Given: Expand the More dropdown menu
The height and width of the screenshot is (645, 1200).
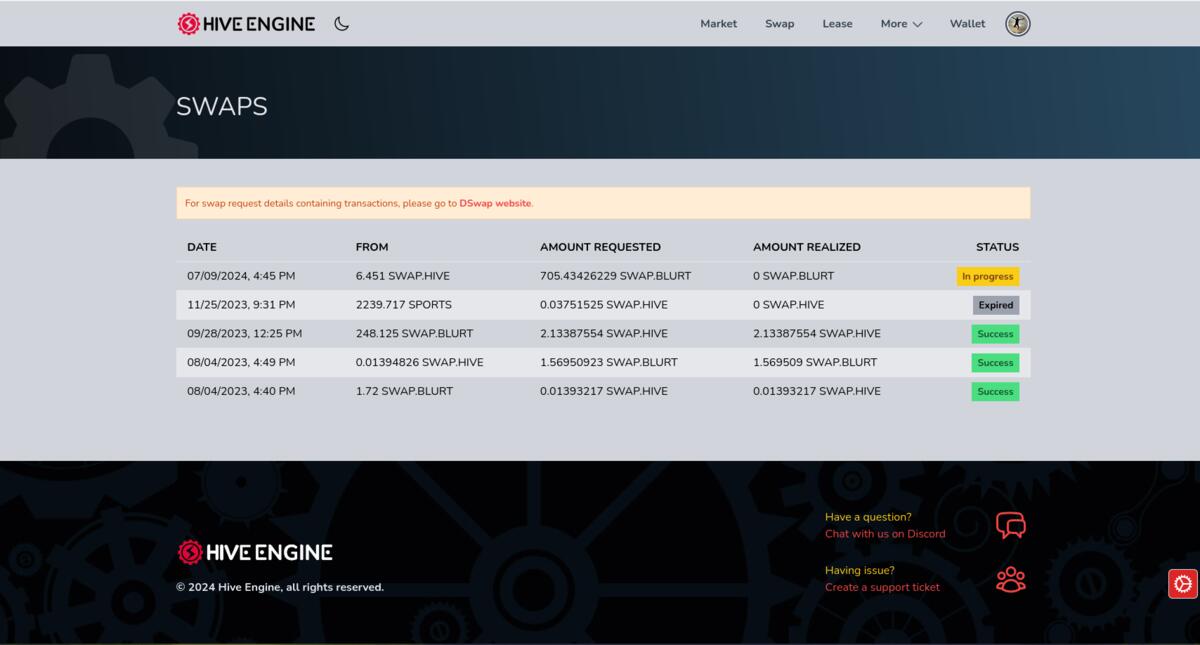Looking at the screenshot, I should pos(901,24).
